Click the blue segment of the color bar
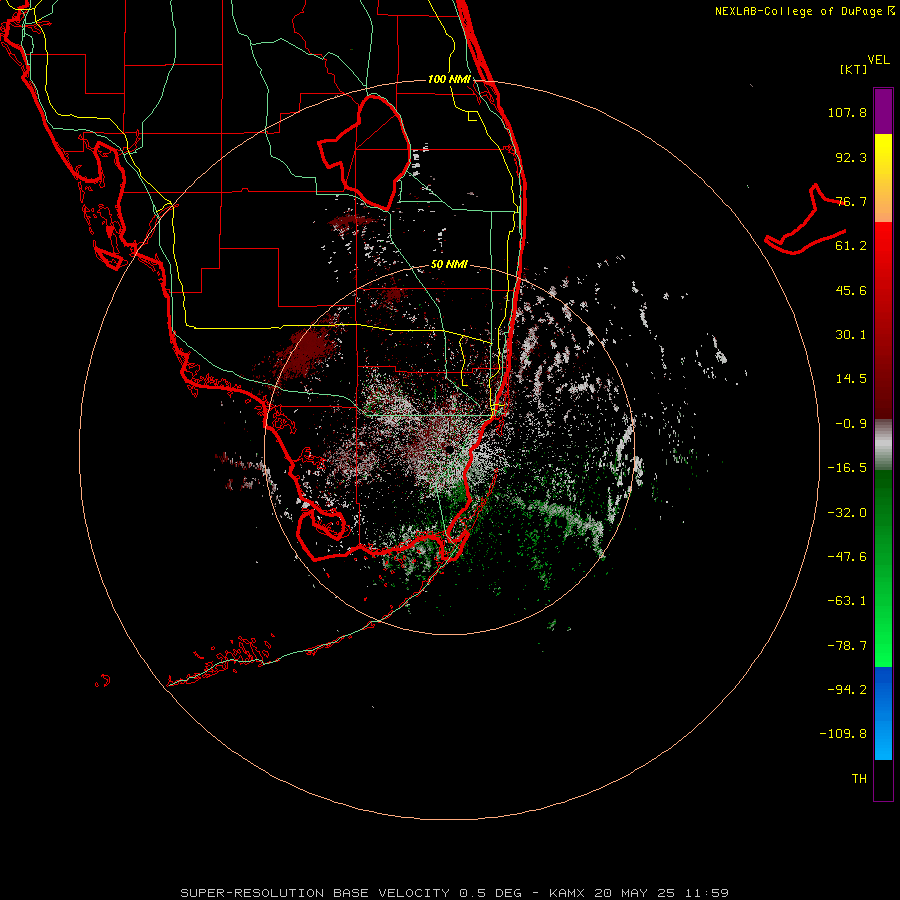 pyautogui.click(x=883, y=713)
